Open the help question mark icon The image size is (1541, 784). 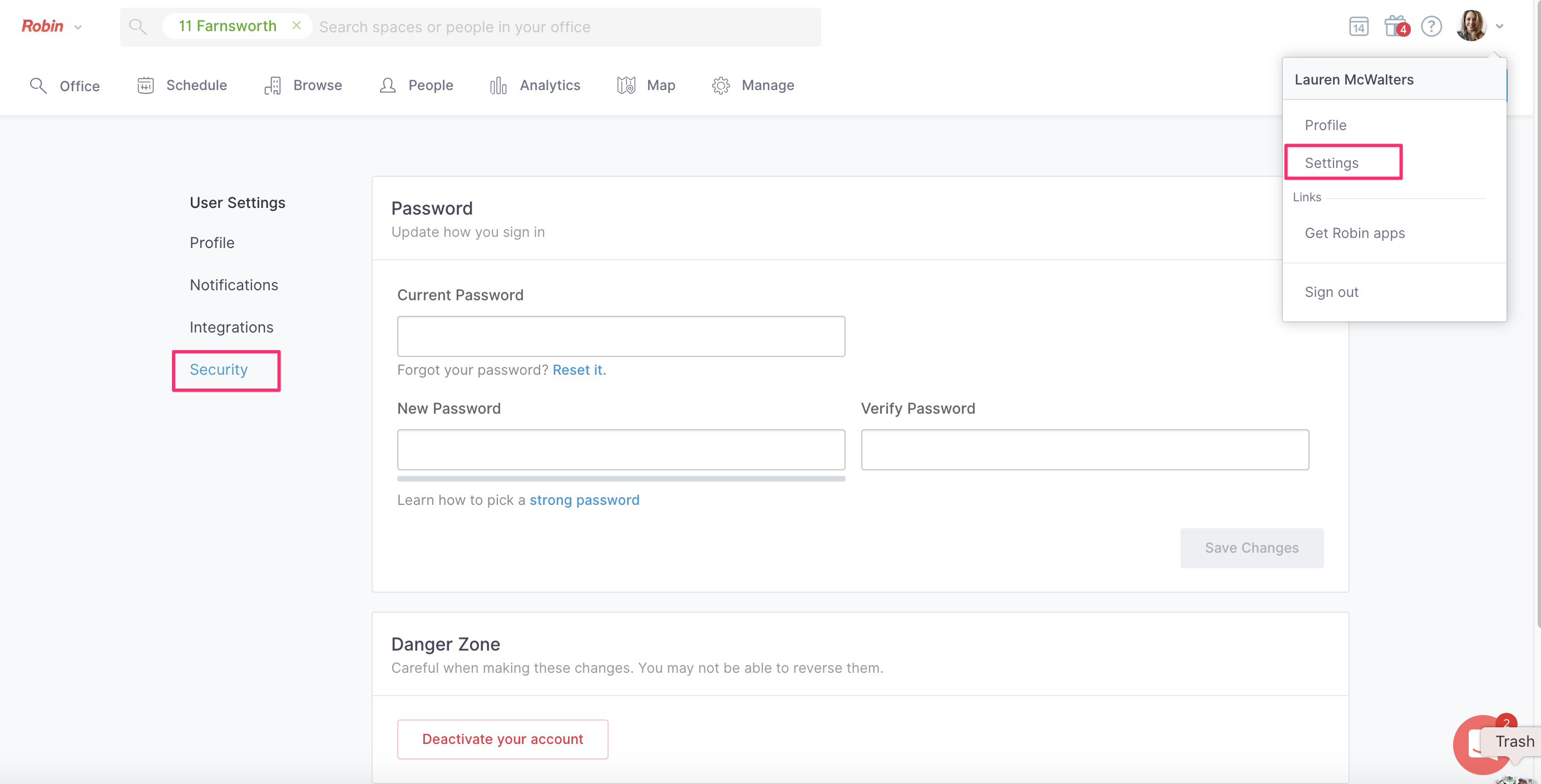click(x=1431, y=27)
